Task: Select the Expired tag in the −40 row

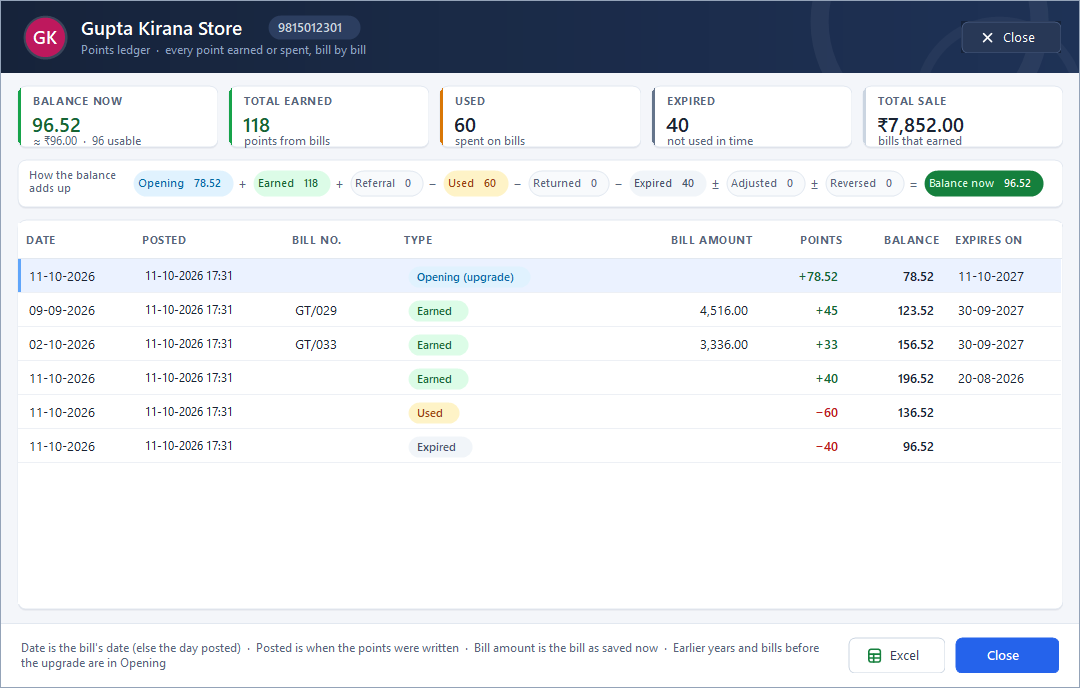Action: click(440, 447)
